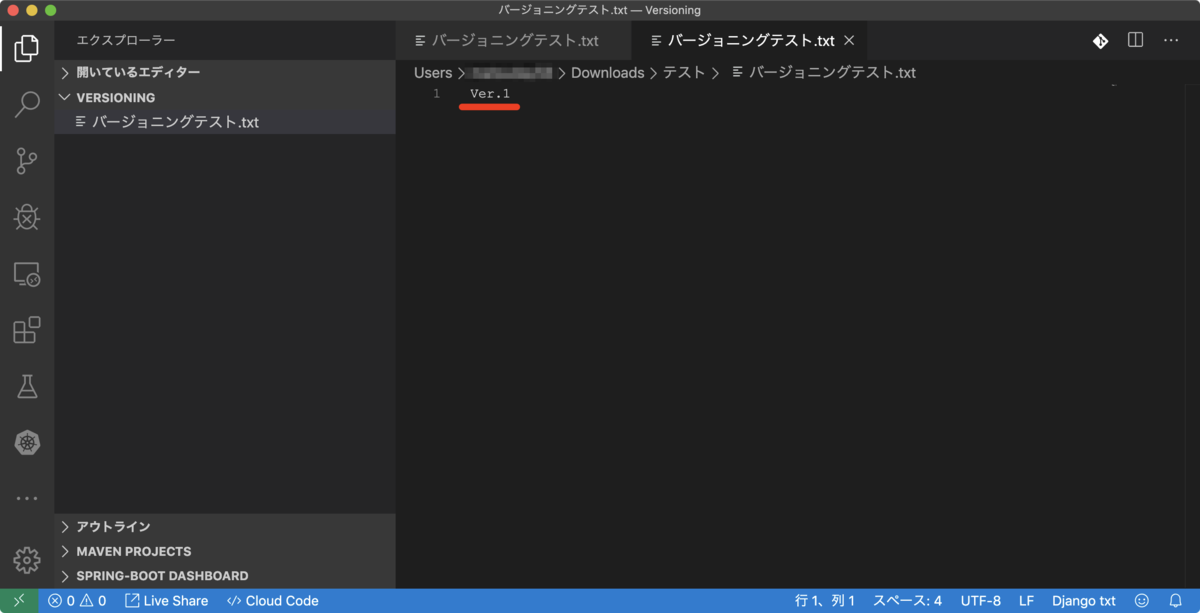Click Users in breadcrumb path
This screenshot has width=1200, height=613.
[x=433, y=73]
